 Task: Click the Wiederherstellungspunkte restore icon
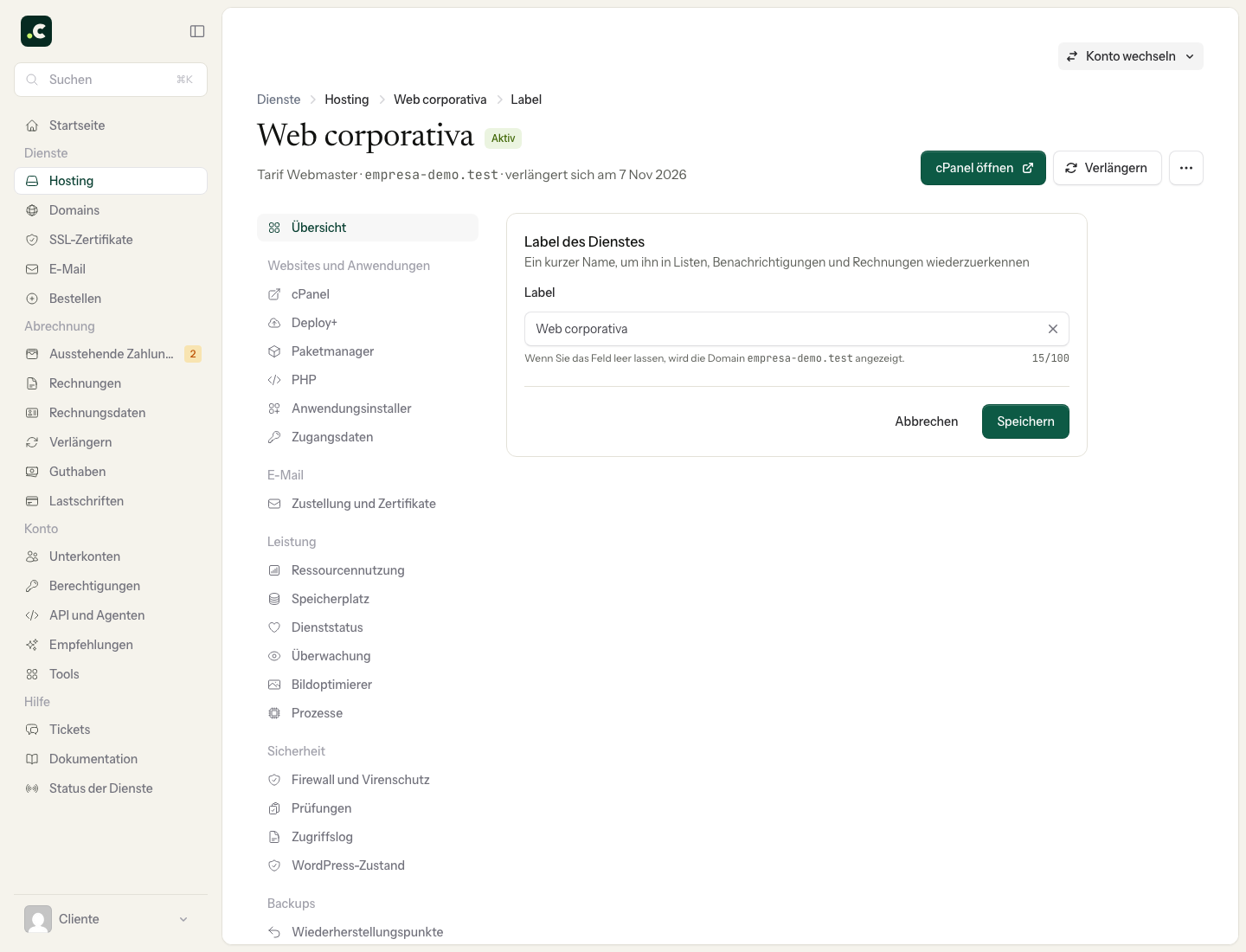(274, 932)
